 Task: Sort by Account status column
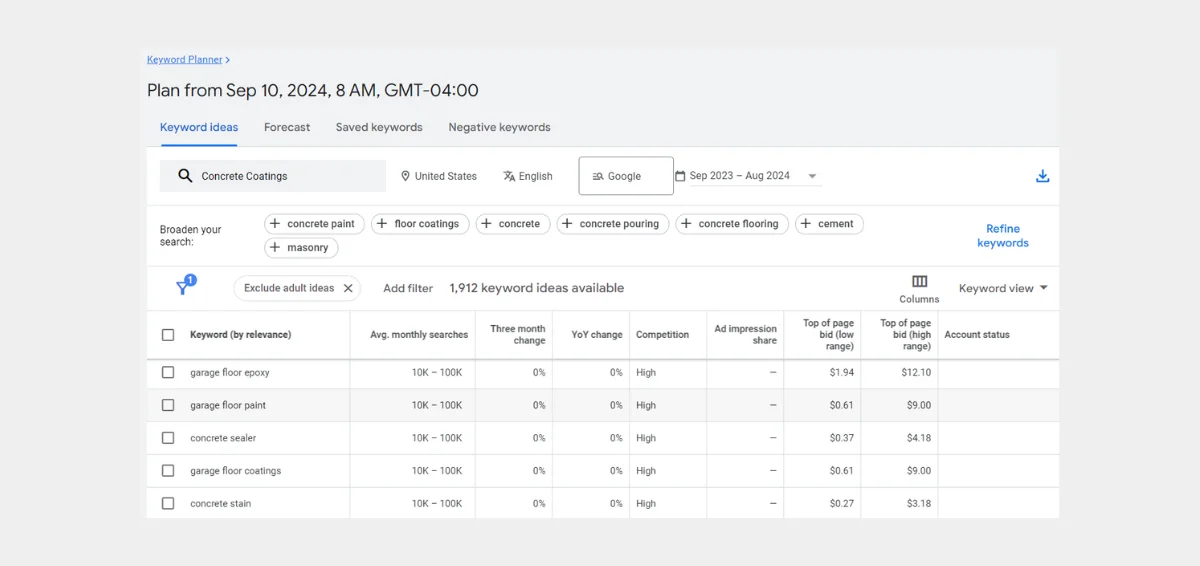pyautogui.click(x=977, y=335)
